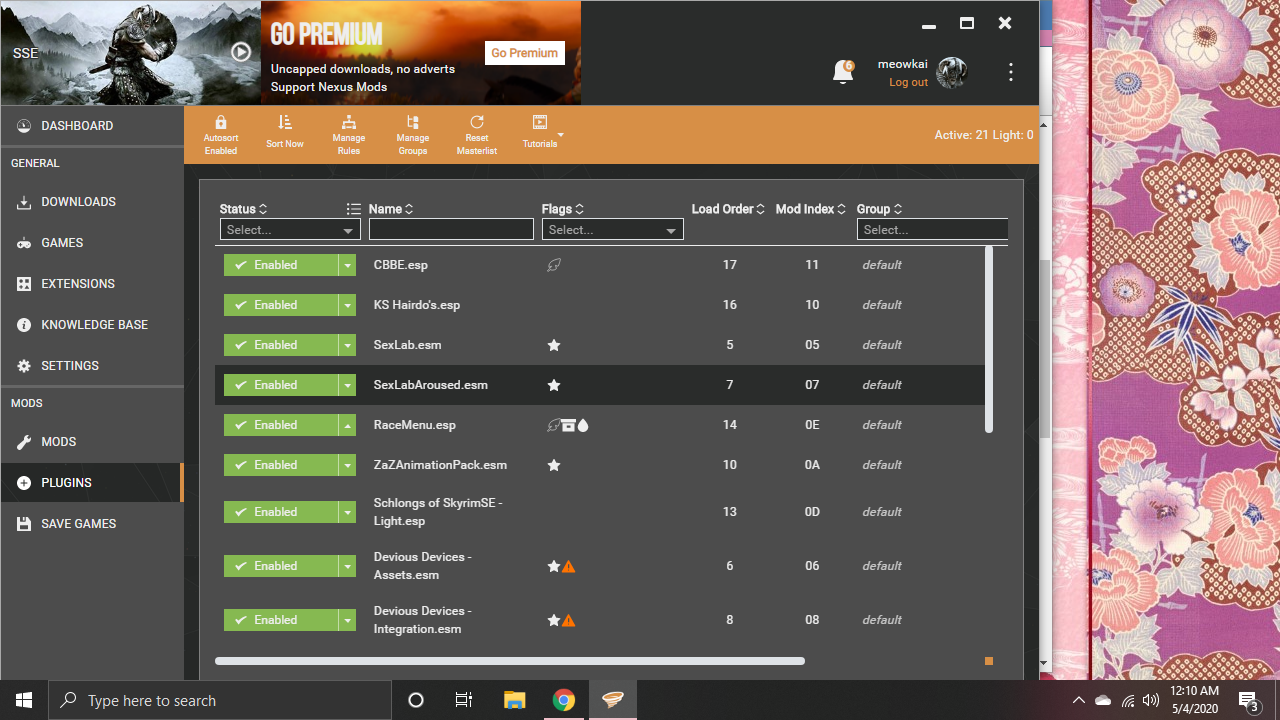Open the Windows Start menu
Image resolution: width=1280 pixels, height=720 pixels.
24,700
